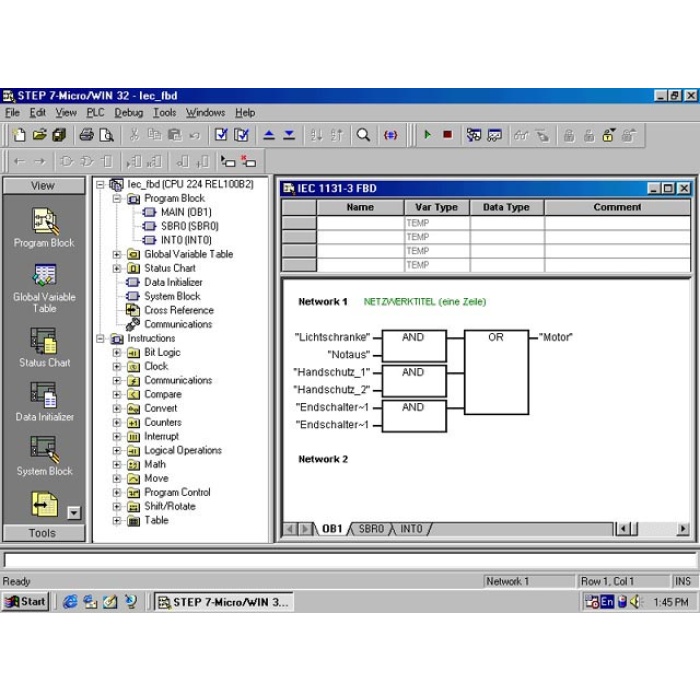Click Internet Explorer quick launch icon
The image size is (700, 700).
pos(70,602)
